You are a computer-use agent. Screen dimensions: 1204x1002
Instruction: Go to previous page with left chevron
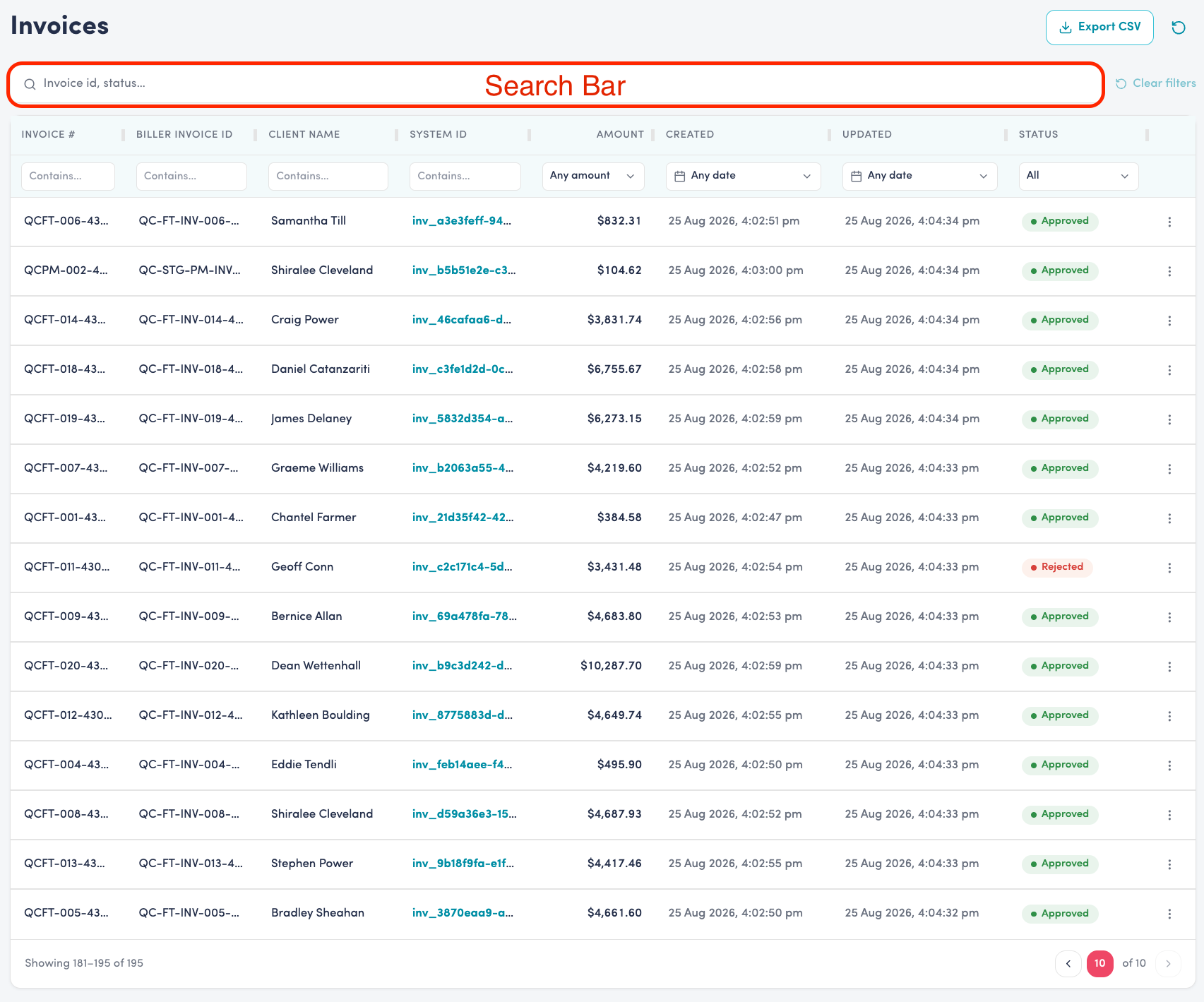point(1068,964)
